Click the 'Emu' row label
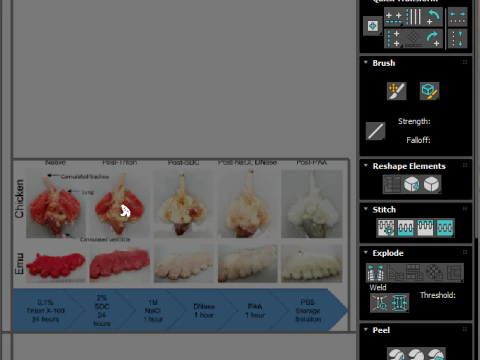 [x=19, y=263]
